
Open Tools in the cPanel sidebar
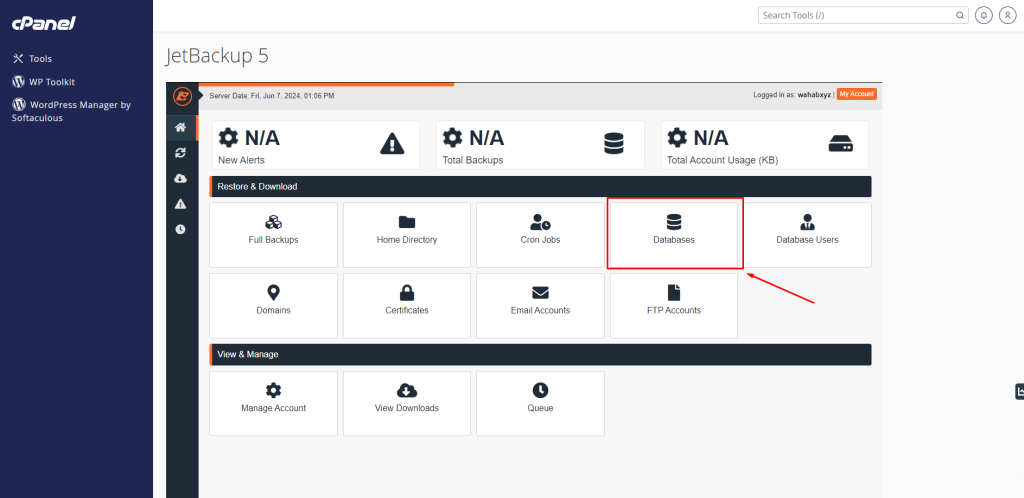pos(40,59)
